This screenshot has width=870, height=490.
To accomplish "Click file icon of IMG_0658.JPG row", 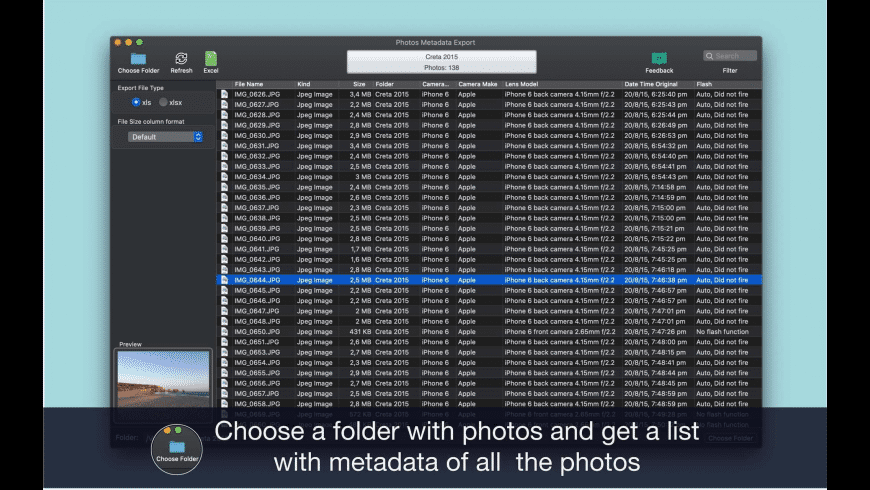I will tap(225, 404).
